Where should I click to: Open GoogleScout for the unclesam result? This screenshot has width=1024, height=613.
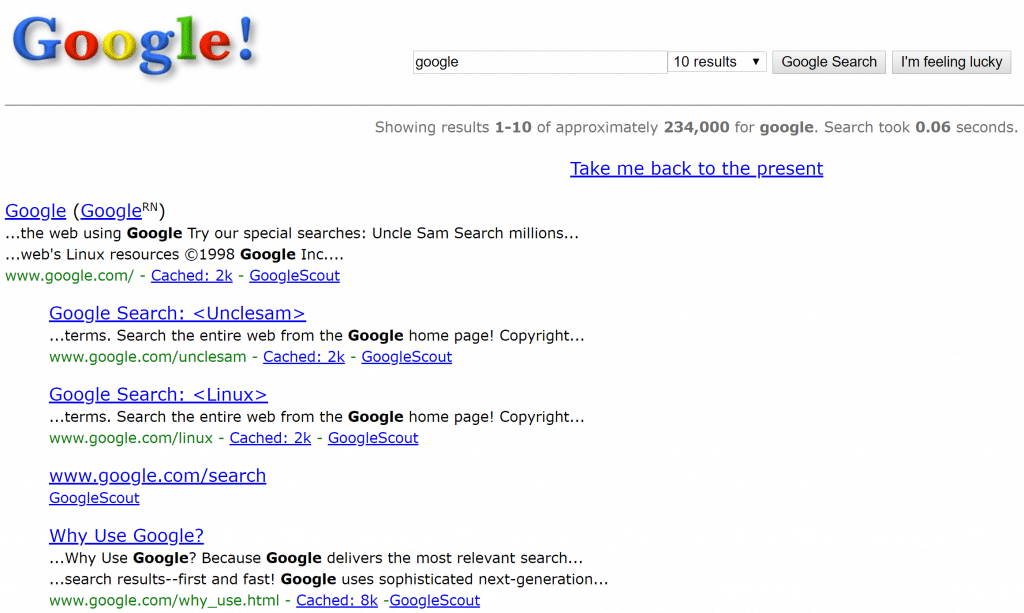(x=407, y=357)
